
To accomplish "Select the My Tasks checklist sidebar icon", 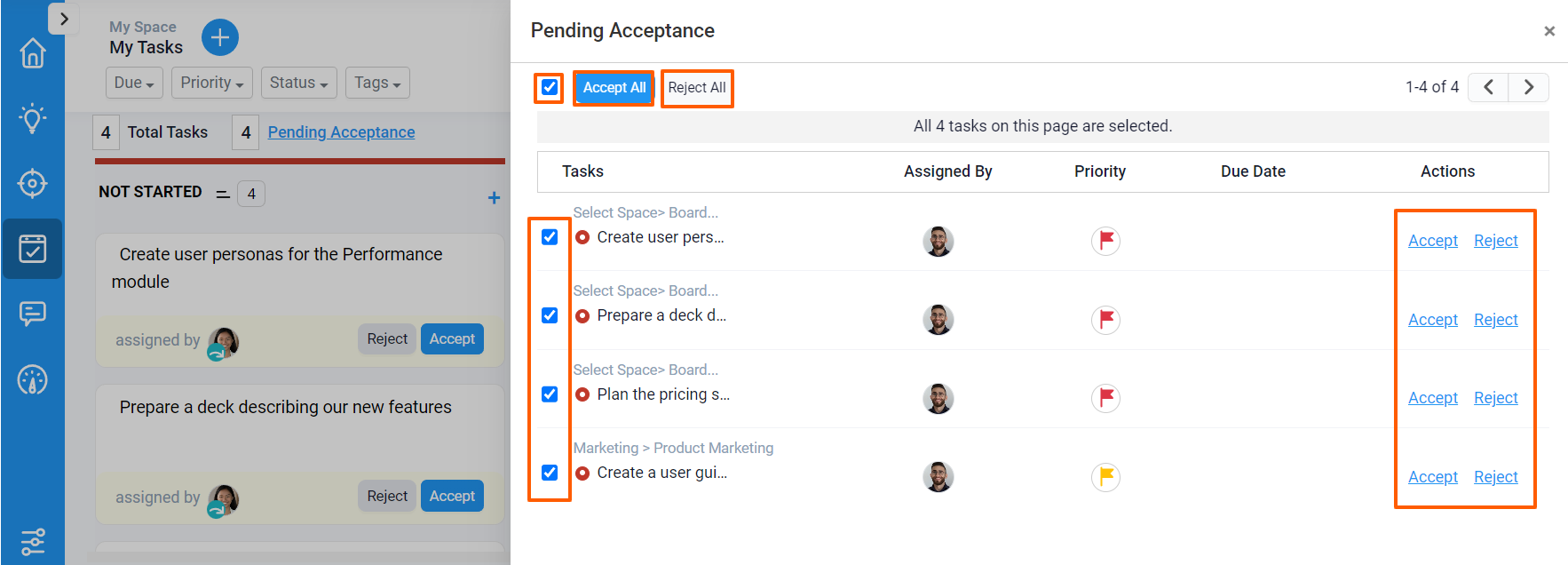I will (x=32, y=249).
